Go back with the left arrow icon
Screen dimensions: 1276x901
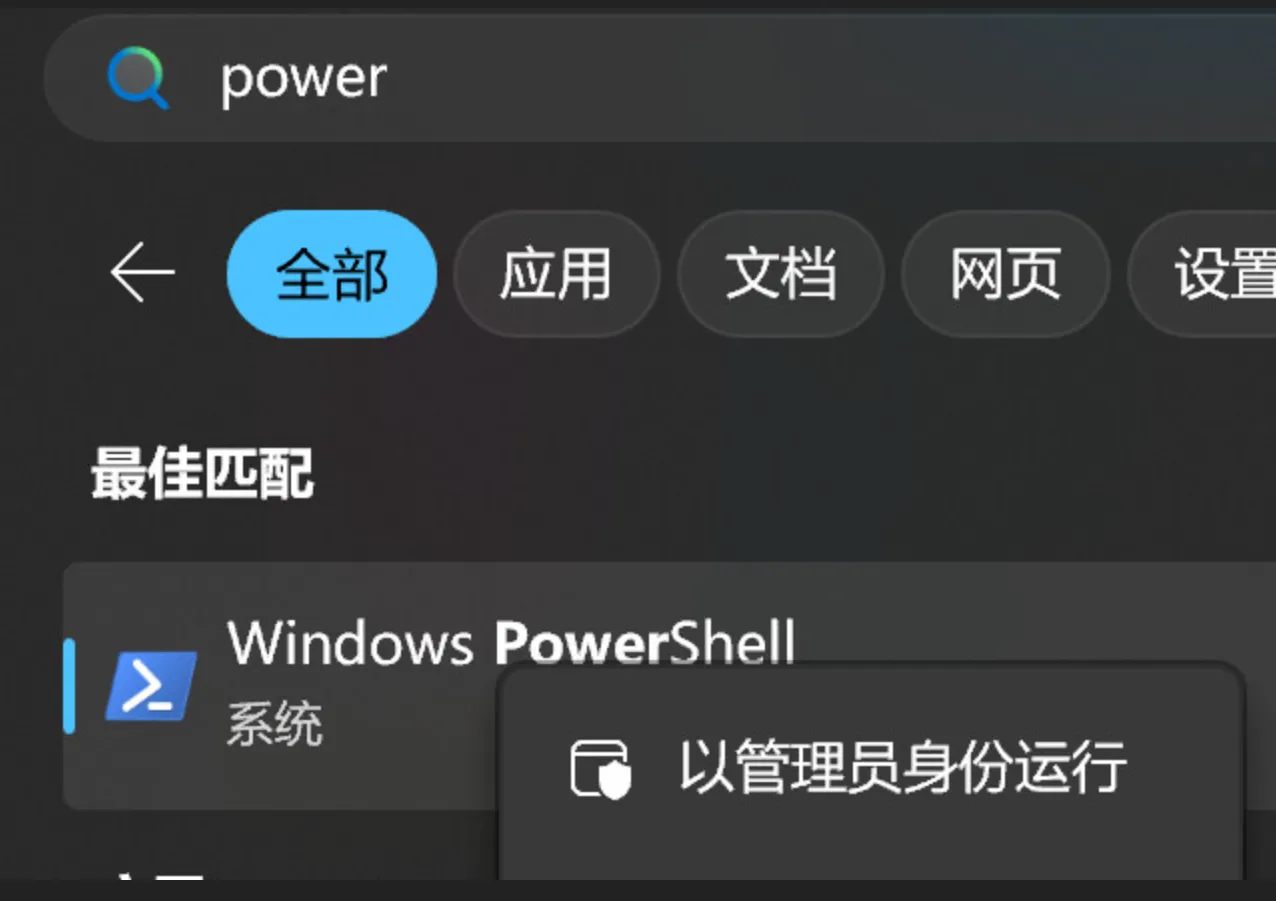(x=142, y=272)
